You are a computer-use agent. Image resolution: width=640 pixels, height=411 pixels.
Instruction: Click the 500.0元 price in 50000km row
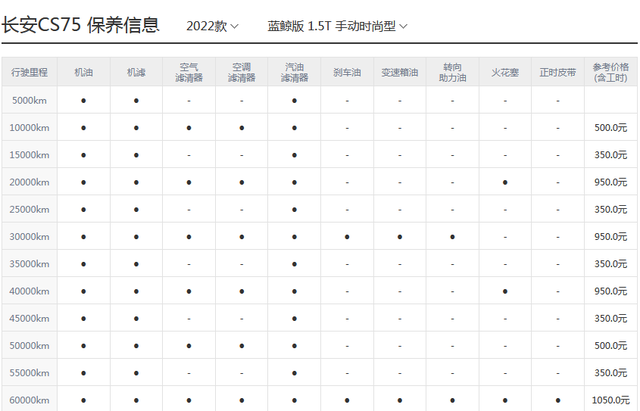(611, 346)
